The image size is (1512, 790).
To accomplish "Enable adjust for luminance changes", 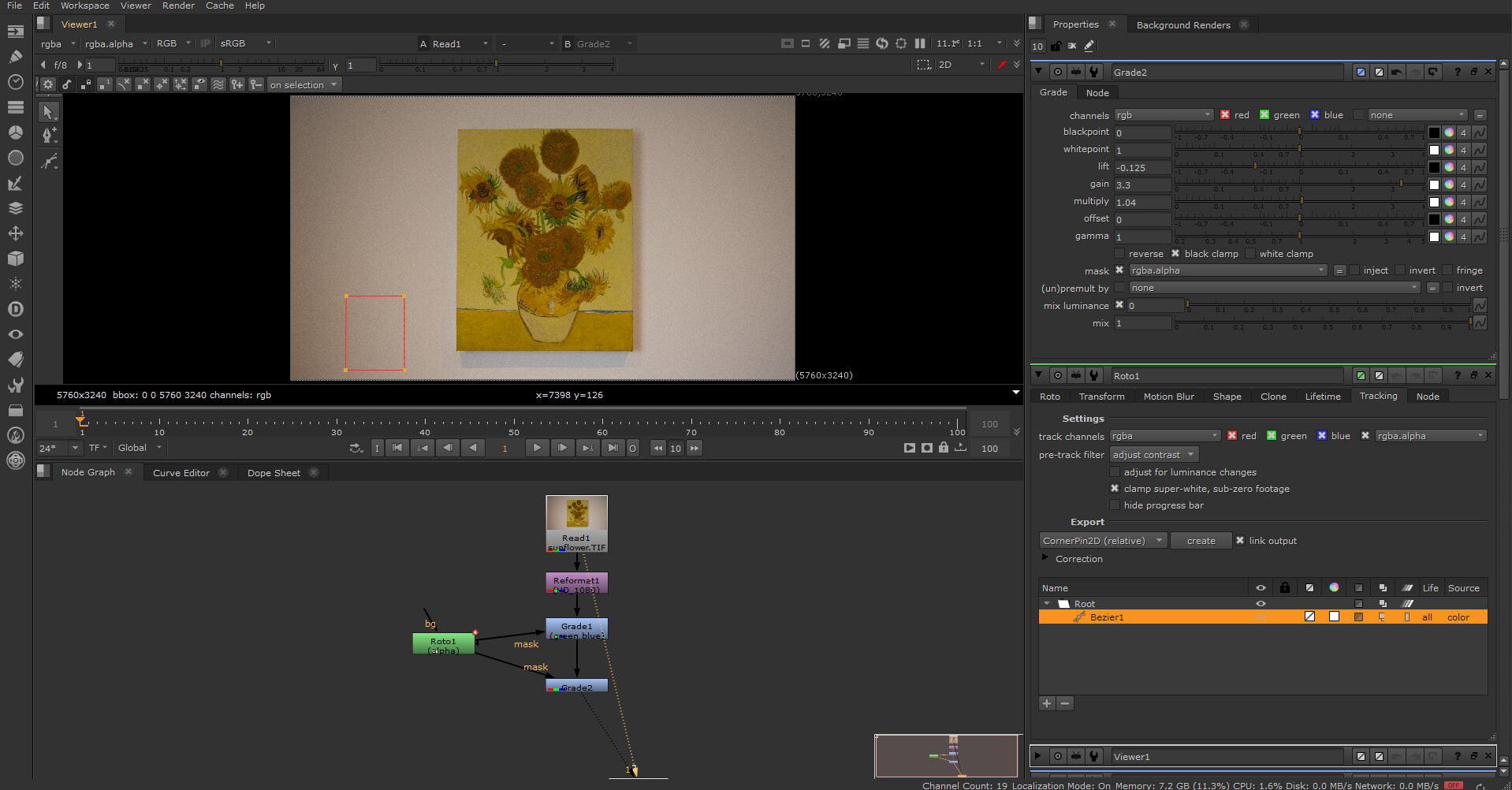I will pos(1115,471).
